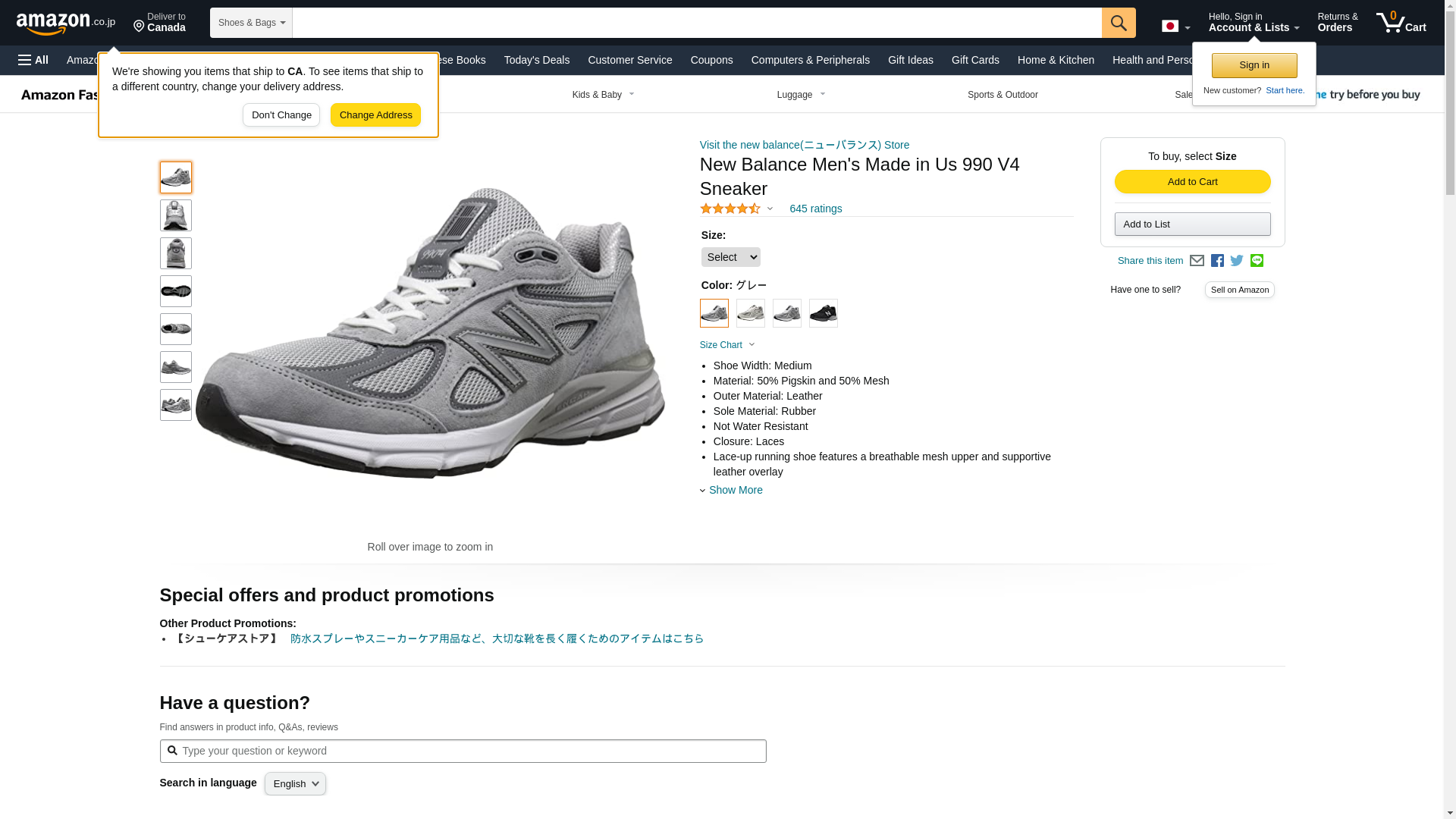Expand the Shoes & Bags search category

(251, 23)
